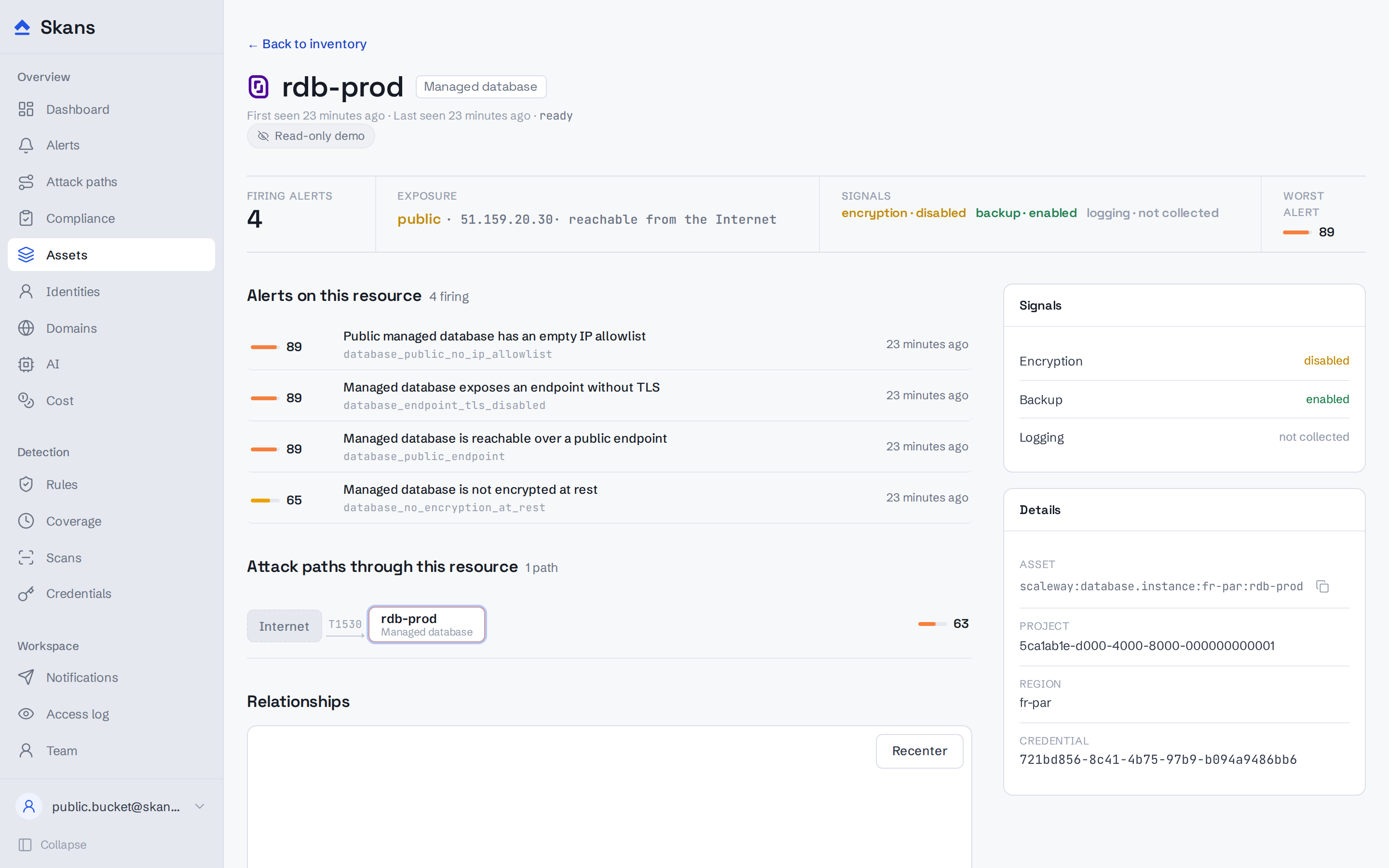The width and height of the screenshot is (1389, 868).
Task: Collapse the sidebar panel
Action: (52, 844)
